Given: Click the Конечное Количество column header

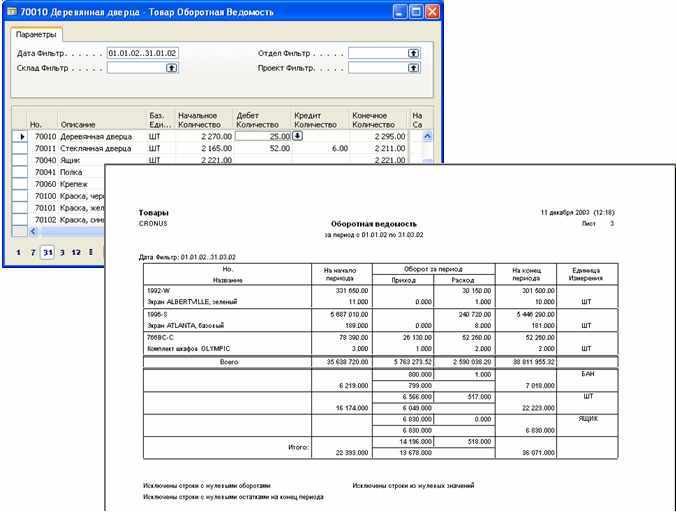Looking at the screenshot, I should (x=378, y=120).
